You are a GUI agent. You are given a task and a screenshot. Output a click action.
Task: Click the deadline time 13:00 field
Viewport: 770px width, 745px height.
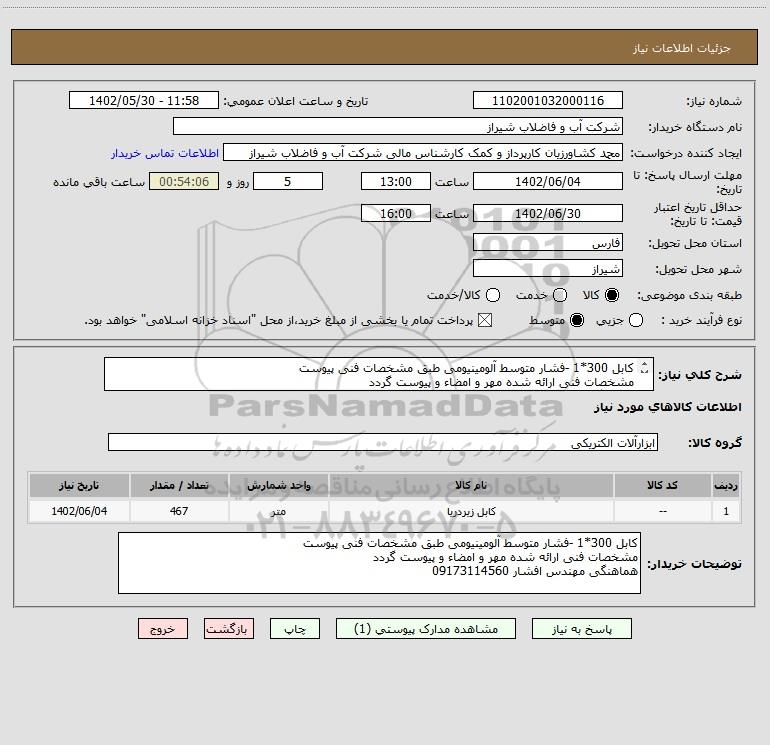396,182
